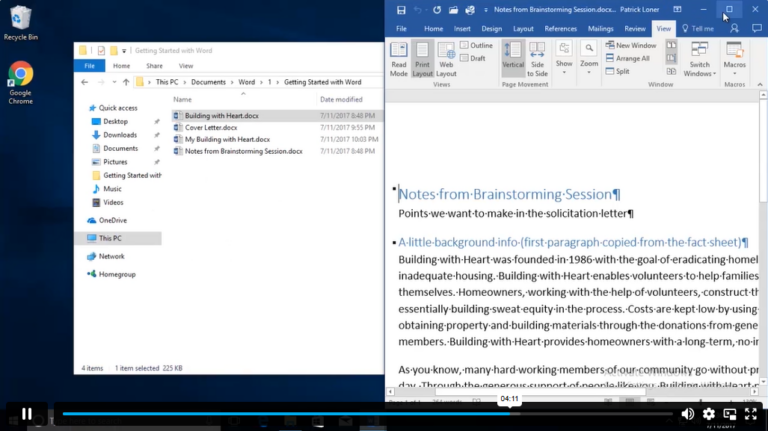Open the Macros dropdown in Word
Viewport: 768px width, 431px height.
(735, 59)
